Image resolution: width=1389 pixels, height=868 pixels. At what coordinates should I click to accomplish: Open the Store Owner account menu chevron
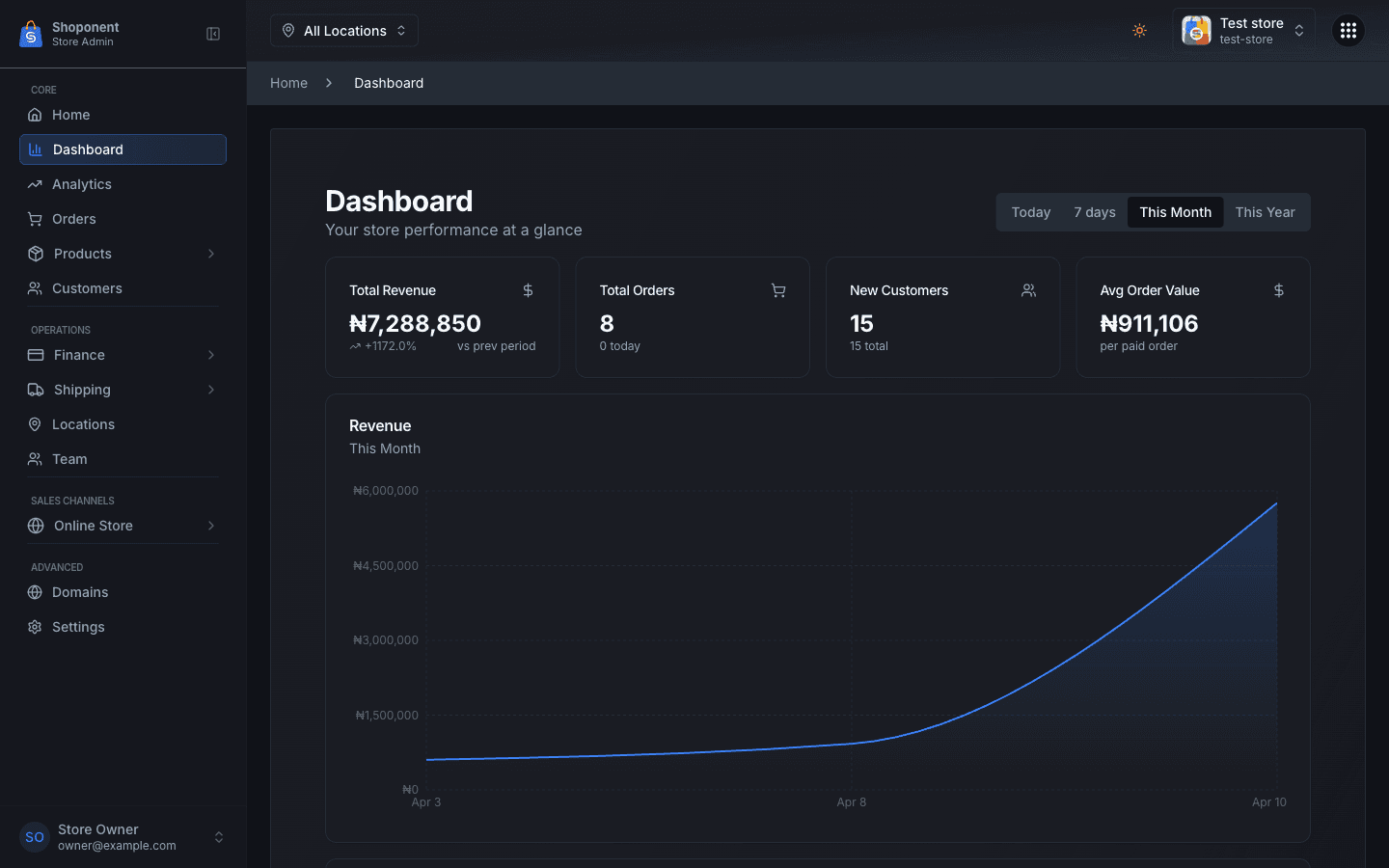(x=219, y=837)
